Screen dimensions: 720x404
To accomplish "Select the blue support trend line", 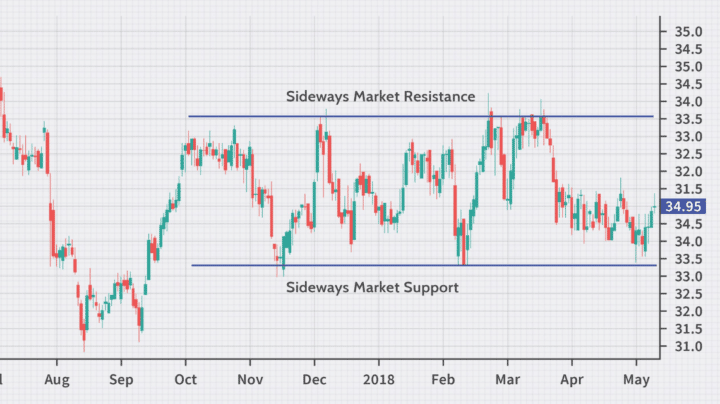I will pyautogui.click(x=420, y=265).
